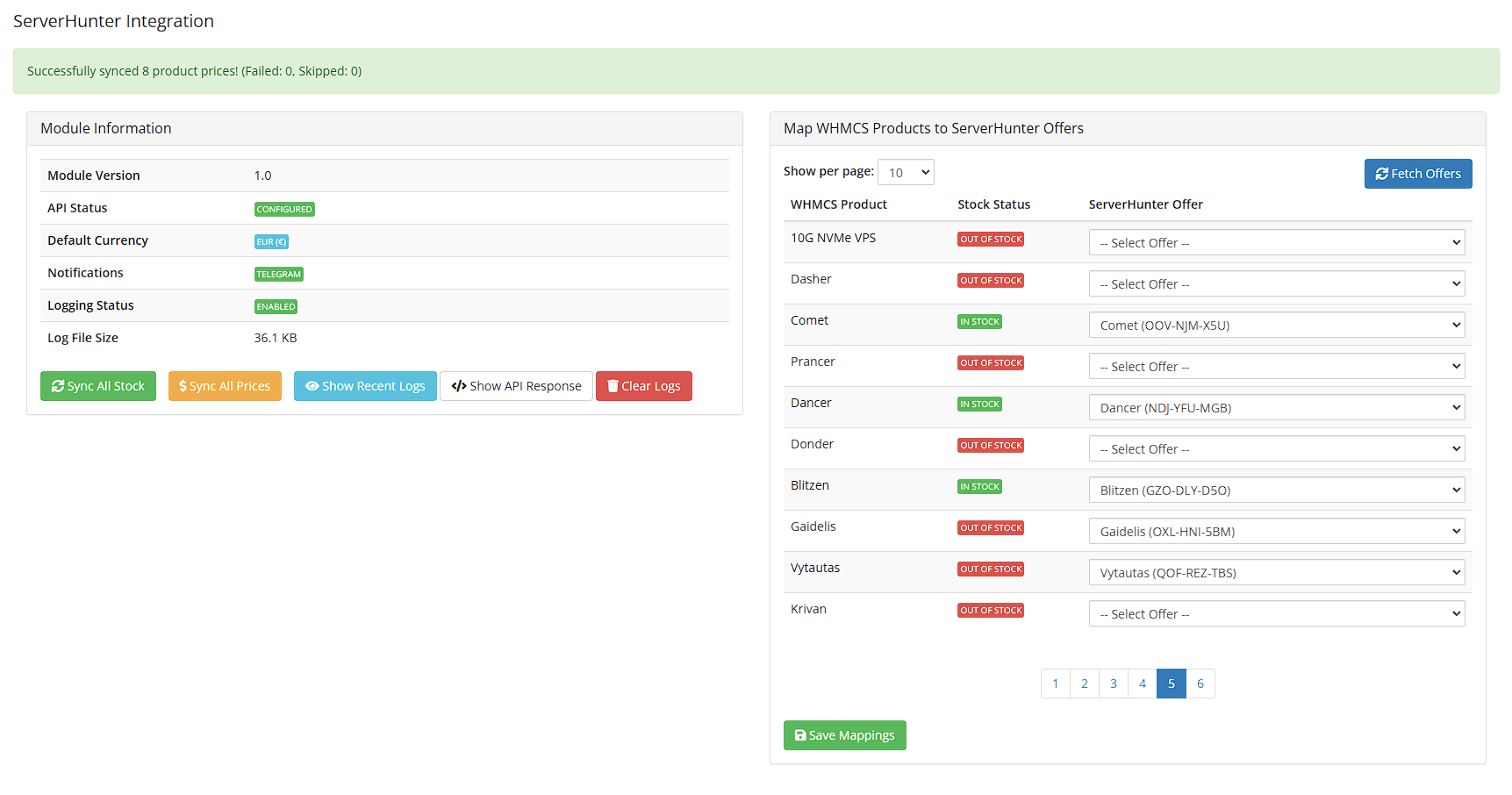Click the IN STOCK badge for Comet
The height and width of the screenshot is (795, 1512).
tap(979, 321)
